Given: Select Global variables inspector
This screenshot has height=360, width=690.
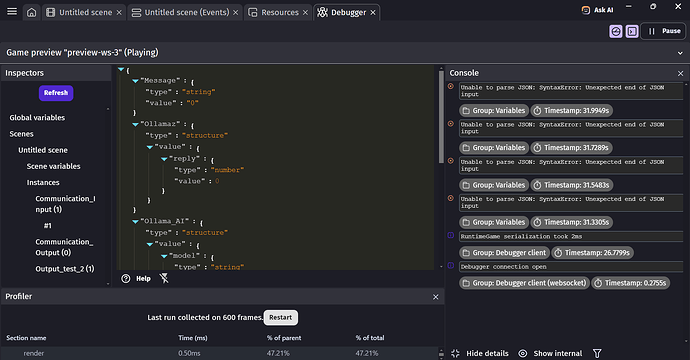Looking at the screenshot, I should tap(37, 118).
